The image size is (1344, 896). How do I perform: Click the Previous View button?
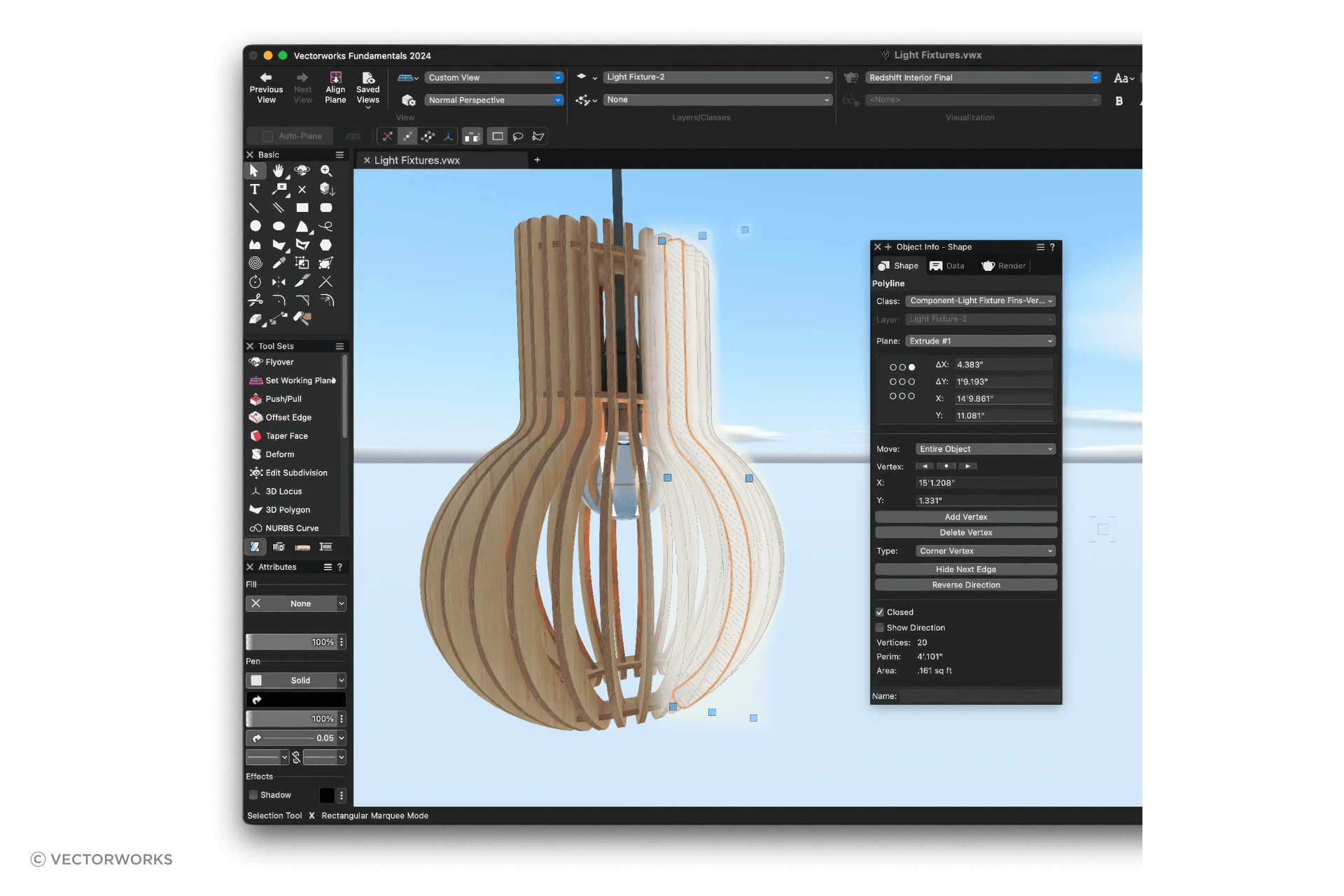click(267, 88)
